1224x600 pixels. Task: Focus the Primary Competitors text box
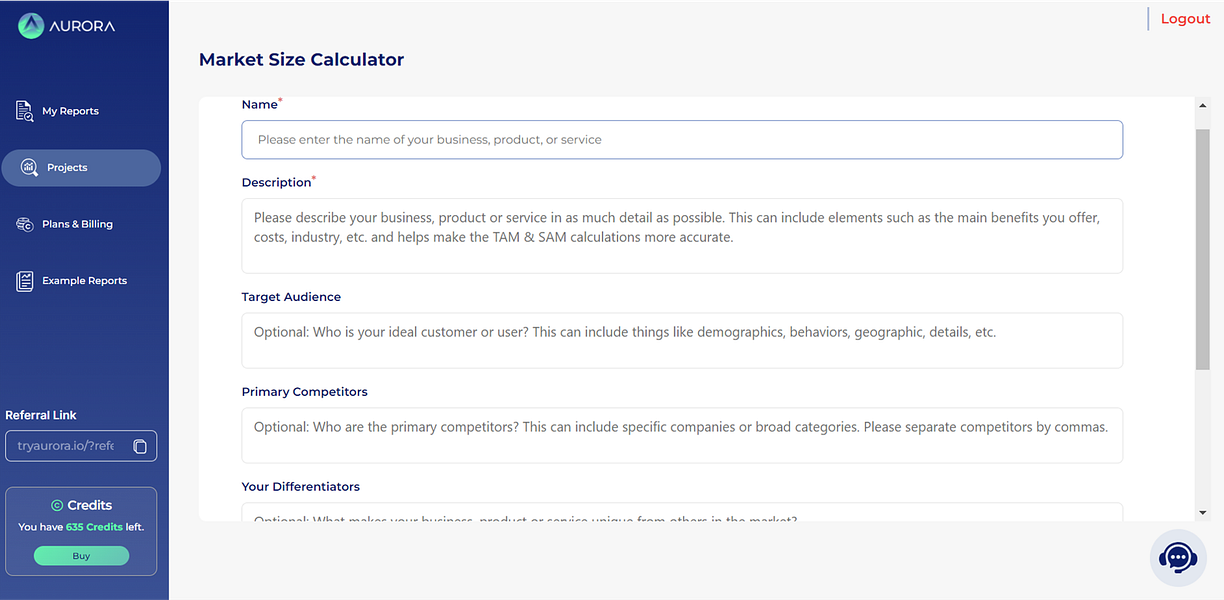681,435
